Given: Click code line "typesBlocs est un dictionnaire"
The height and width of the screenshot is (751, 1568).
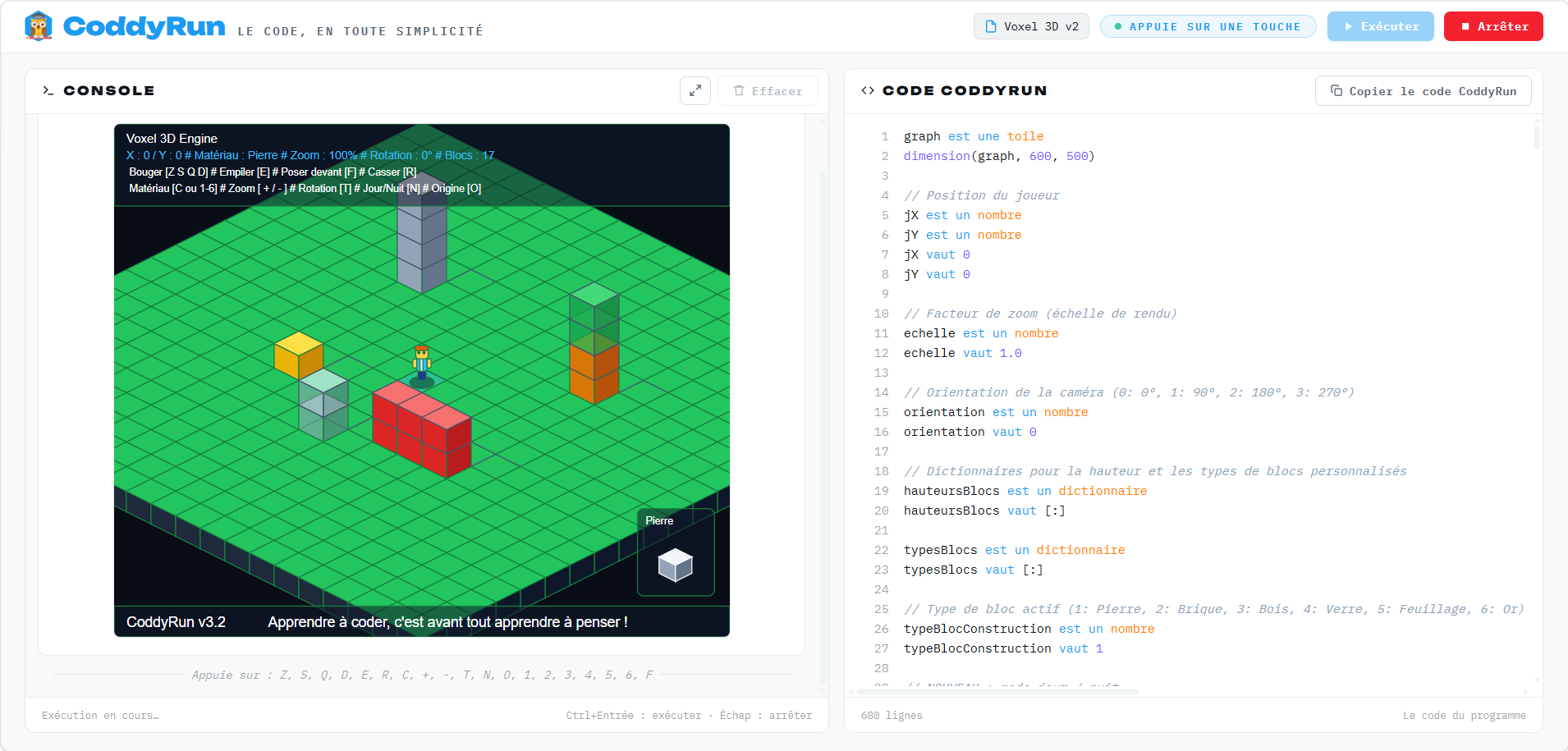Looking at the screenshot, I should (1015, 550).
